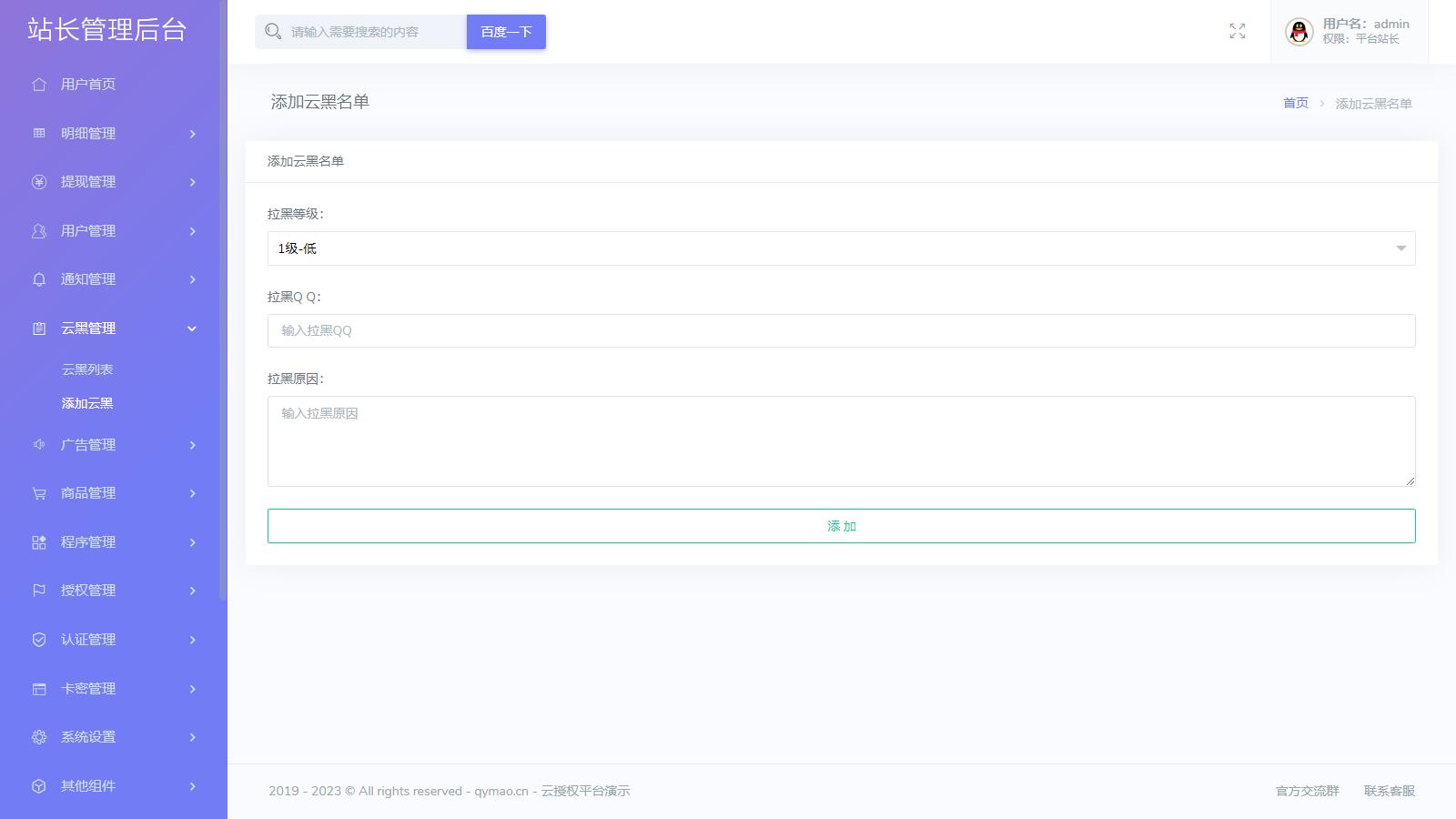Click the bell icon for 通知管理
1456x819 pixels.
[x=38, y=279]
